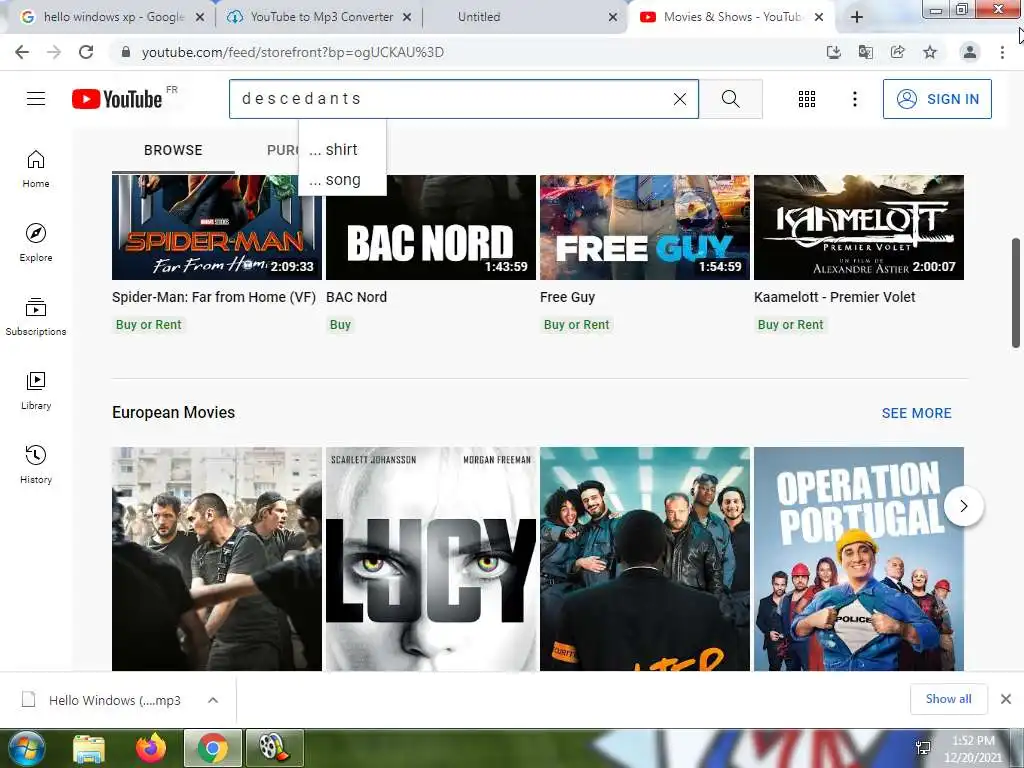Reload the current page

pos(86,52)
